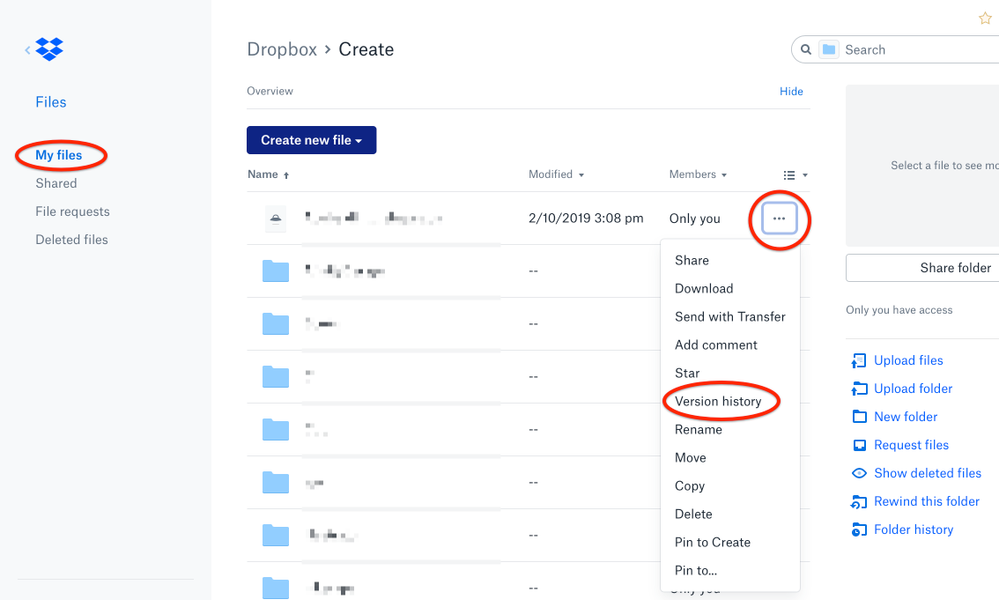
Task: Change the list view layout dropdown
Action: [x=795, y=175]
